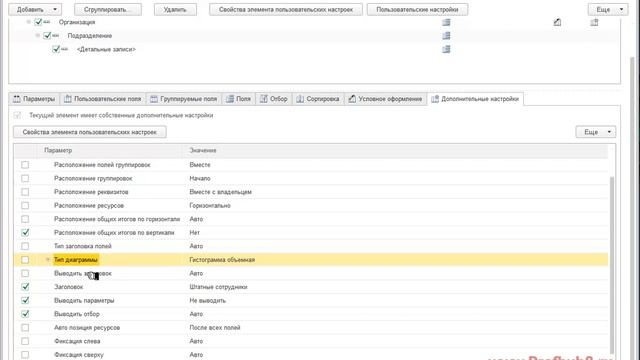Enable Расположение полей группировок checkbox

[x=25, y=165]
